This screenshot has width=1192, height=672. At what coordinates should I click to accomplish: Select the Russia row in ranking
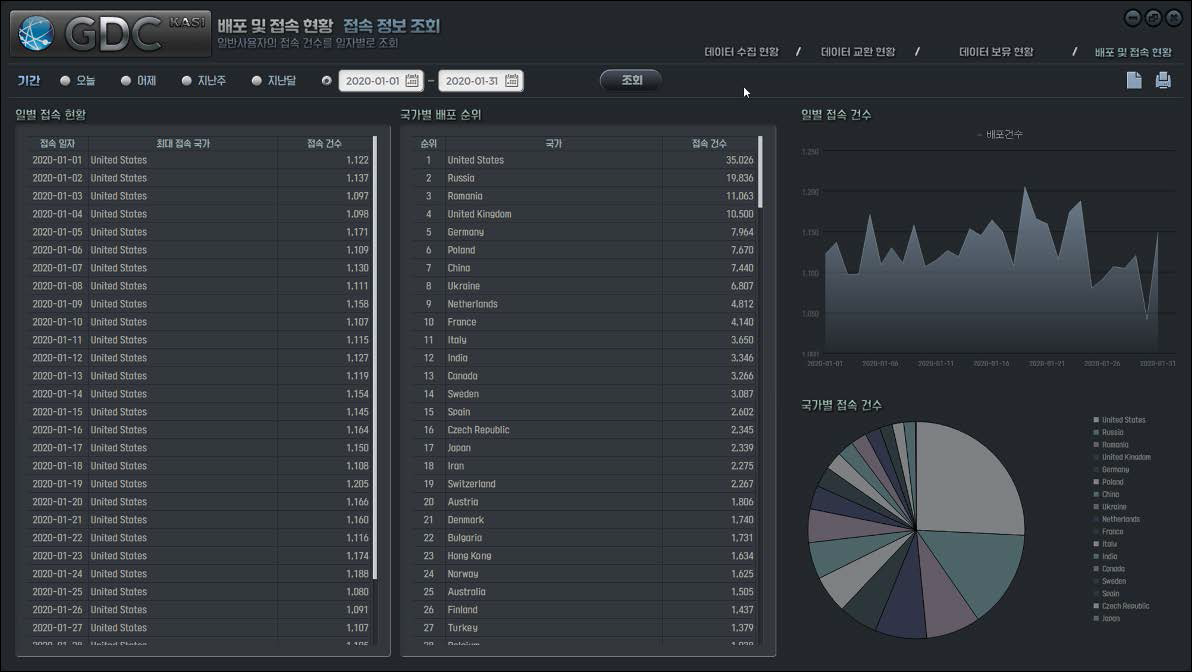coord(585,178)
